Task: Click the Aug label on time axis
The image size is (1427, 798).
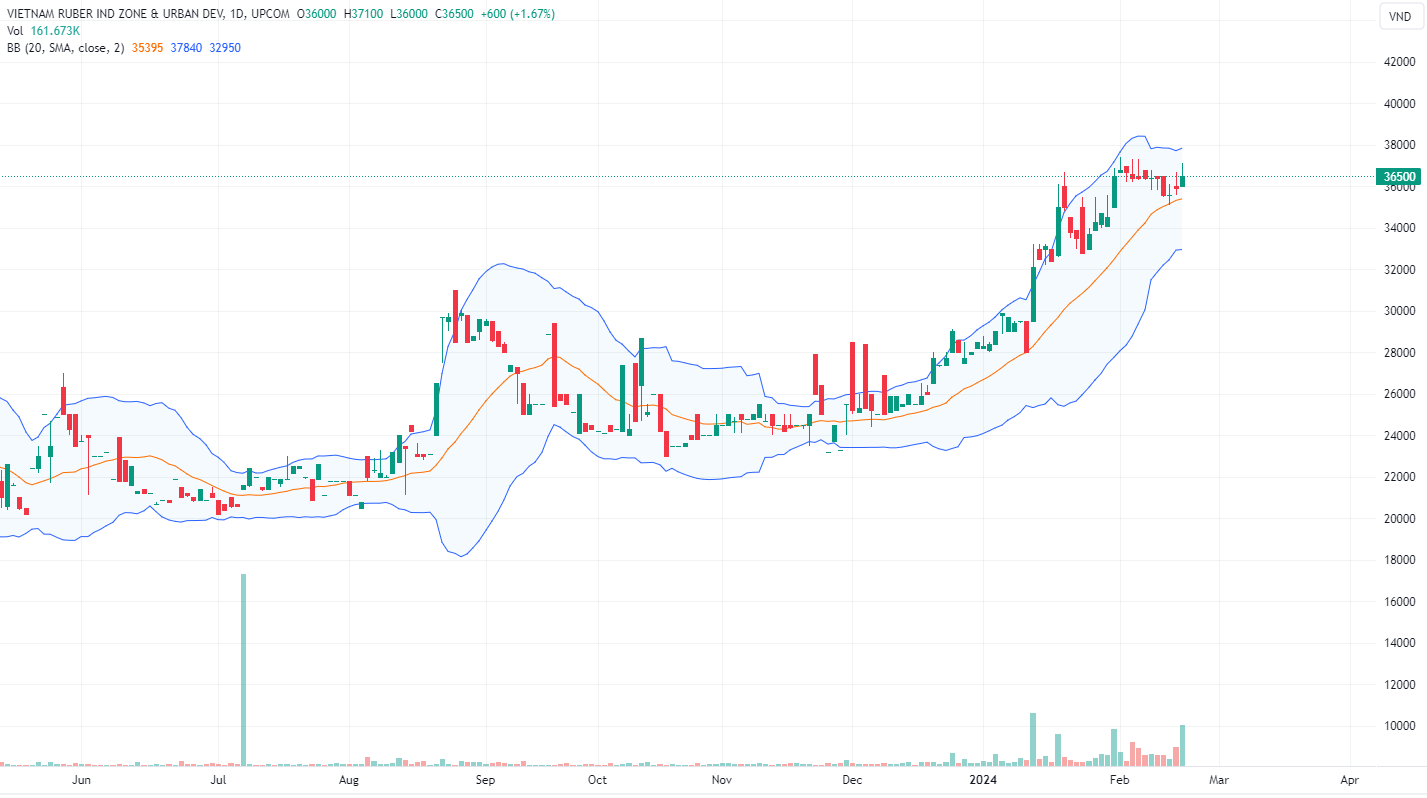Action: (349, 778)
